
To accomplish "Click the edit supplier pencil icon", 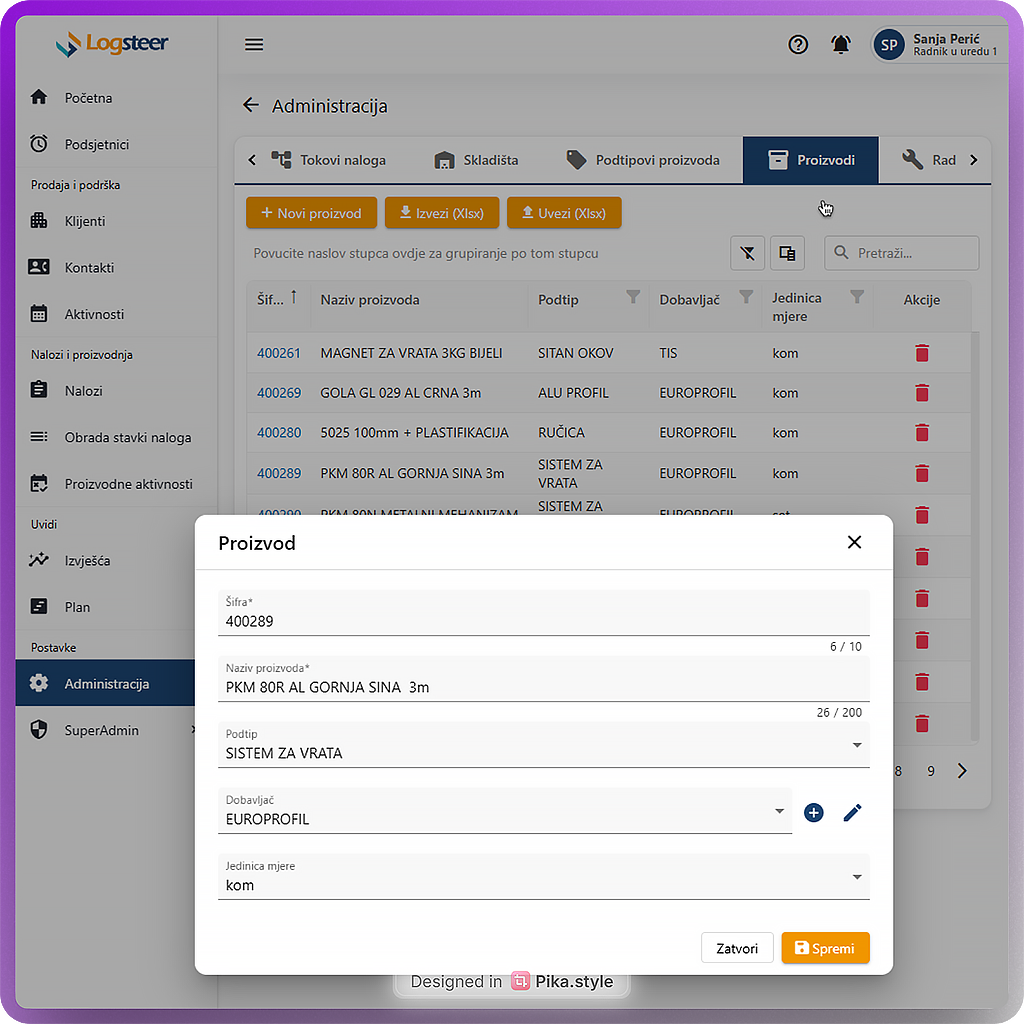I will 852,813.
